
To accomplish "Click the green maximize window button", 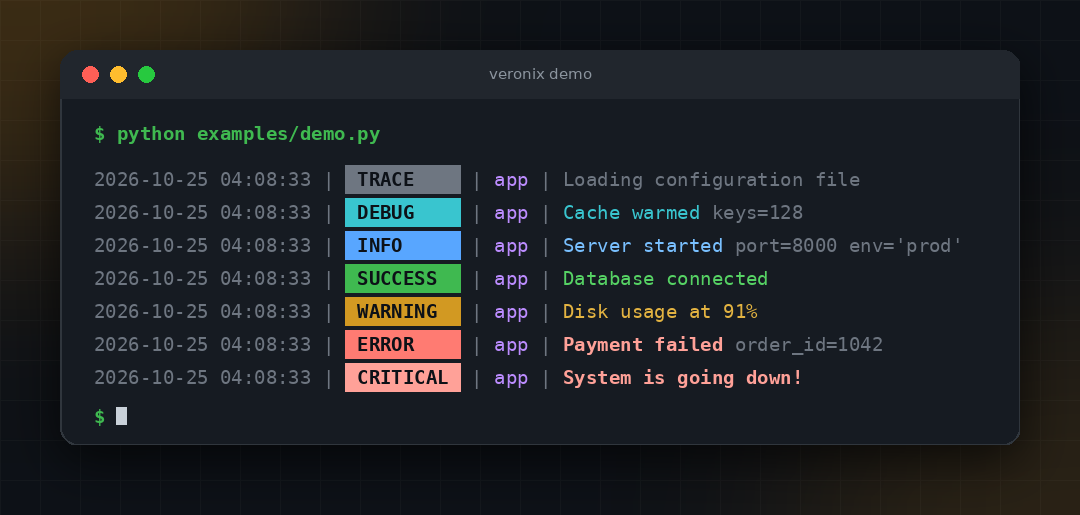I will (146, 74).
